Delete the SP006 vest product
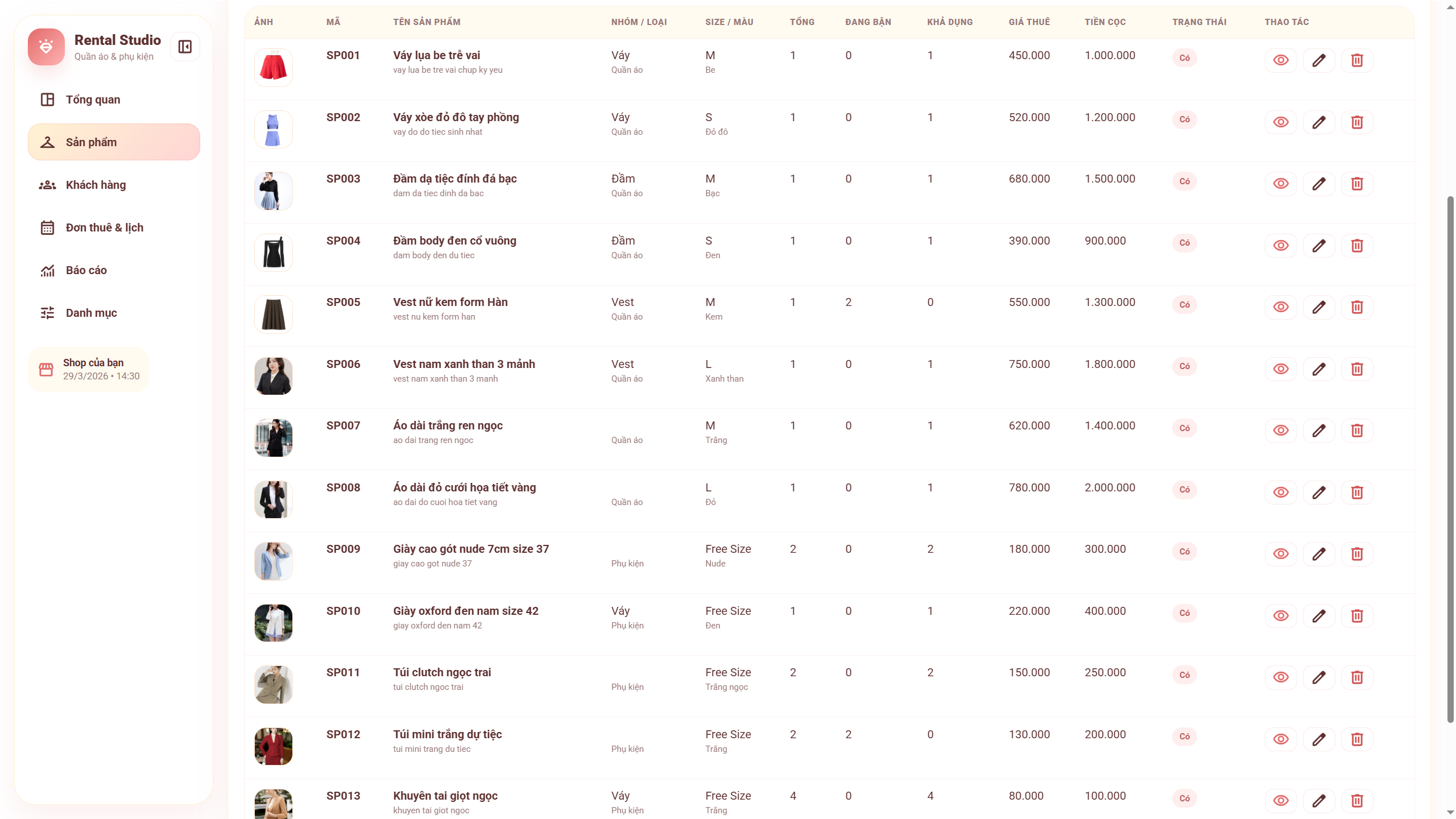The width and height of the screenshot is (1456, 819). point(1357,369)
